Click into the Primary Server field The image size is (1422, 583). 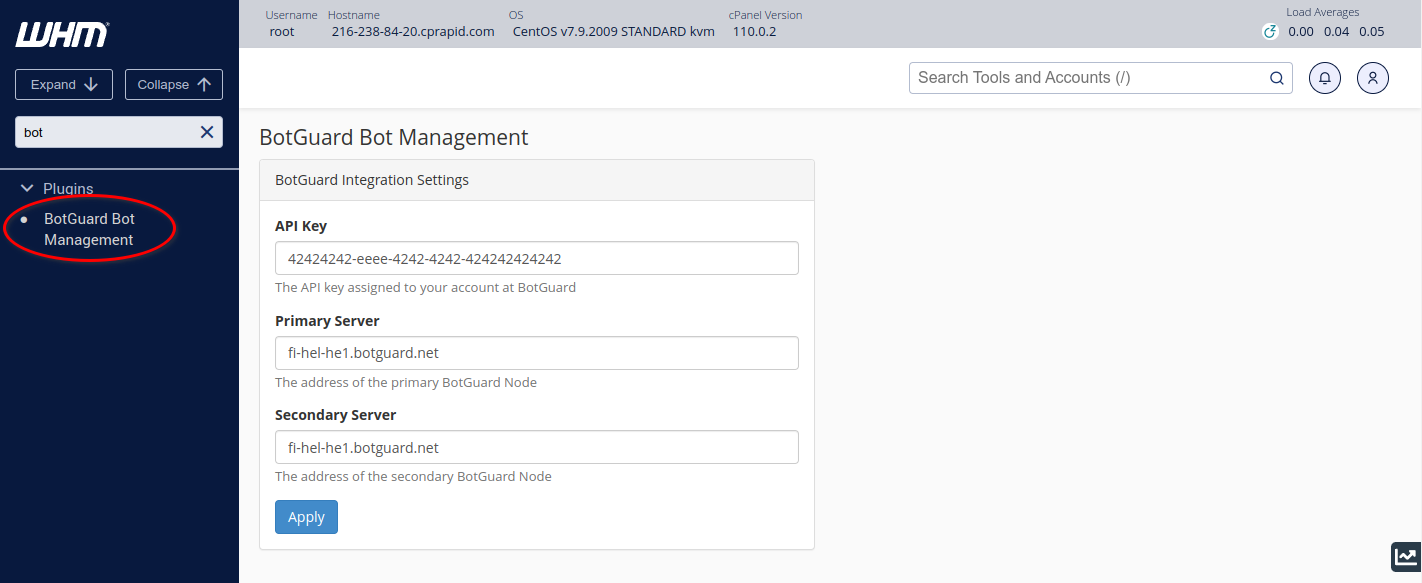point(537,353)
